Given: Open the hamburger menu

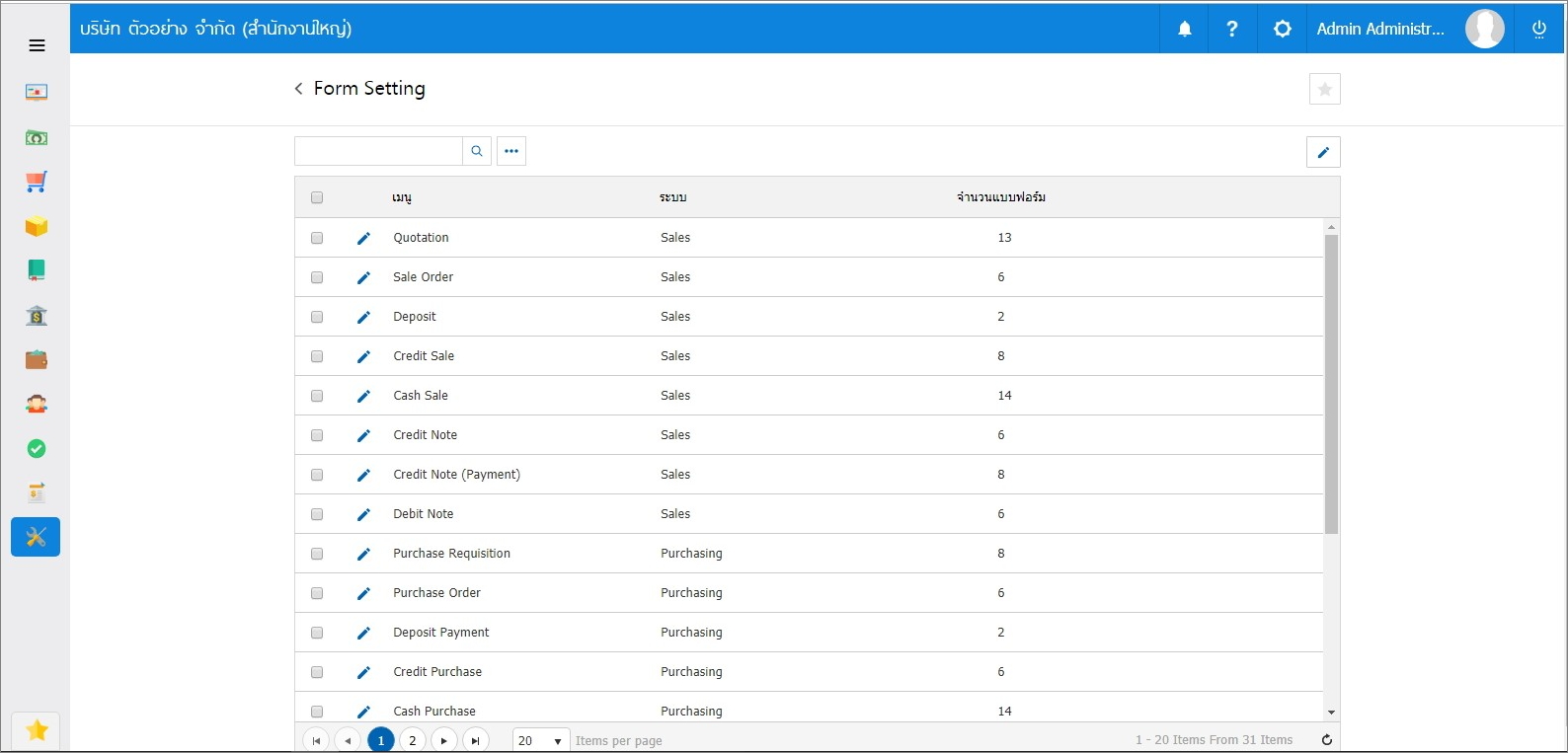Looking at the screenshot, I should pyautogui.click(x=38, y=45).
